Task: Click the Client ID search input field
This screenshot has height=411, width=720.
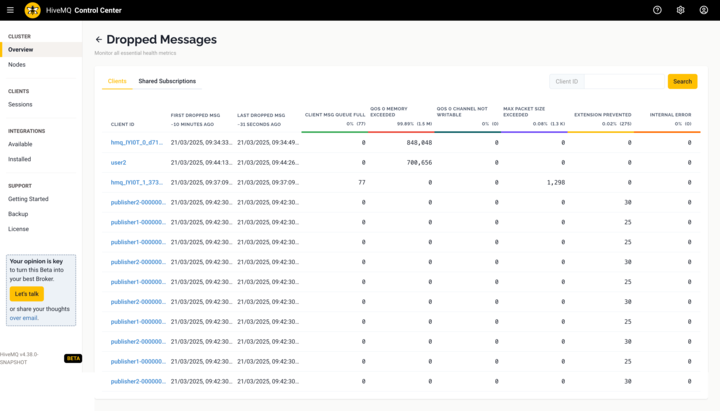Action: (x=624, y=82)
